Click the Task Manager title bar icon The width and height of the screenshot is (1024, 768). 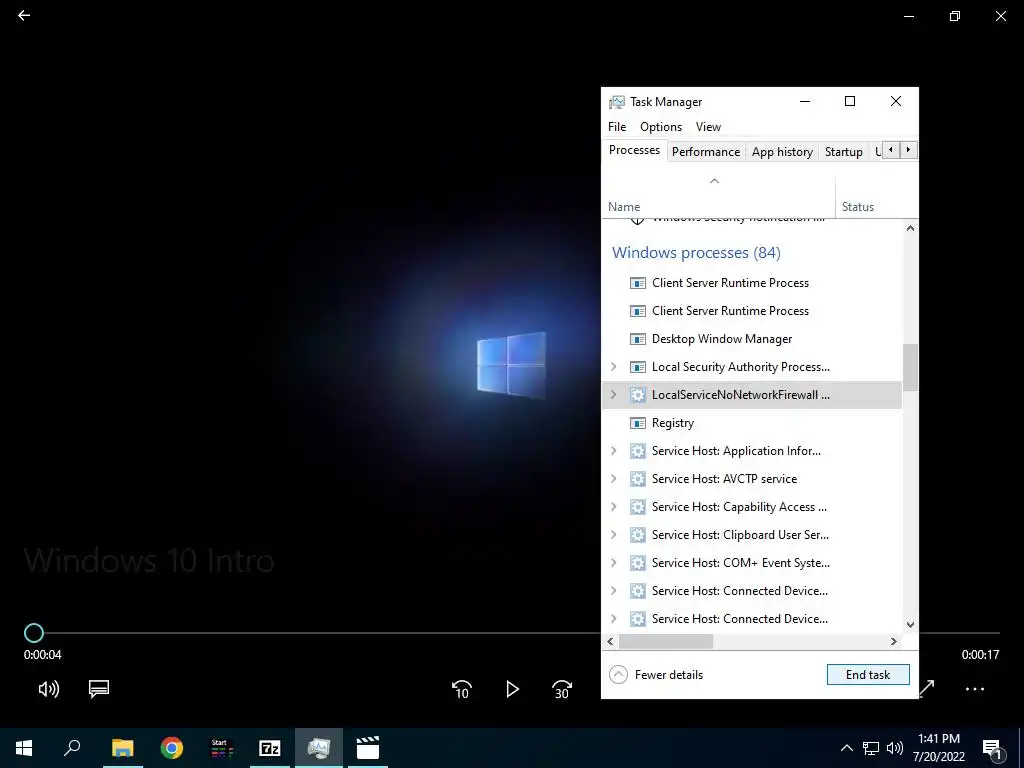616,102
